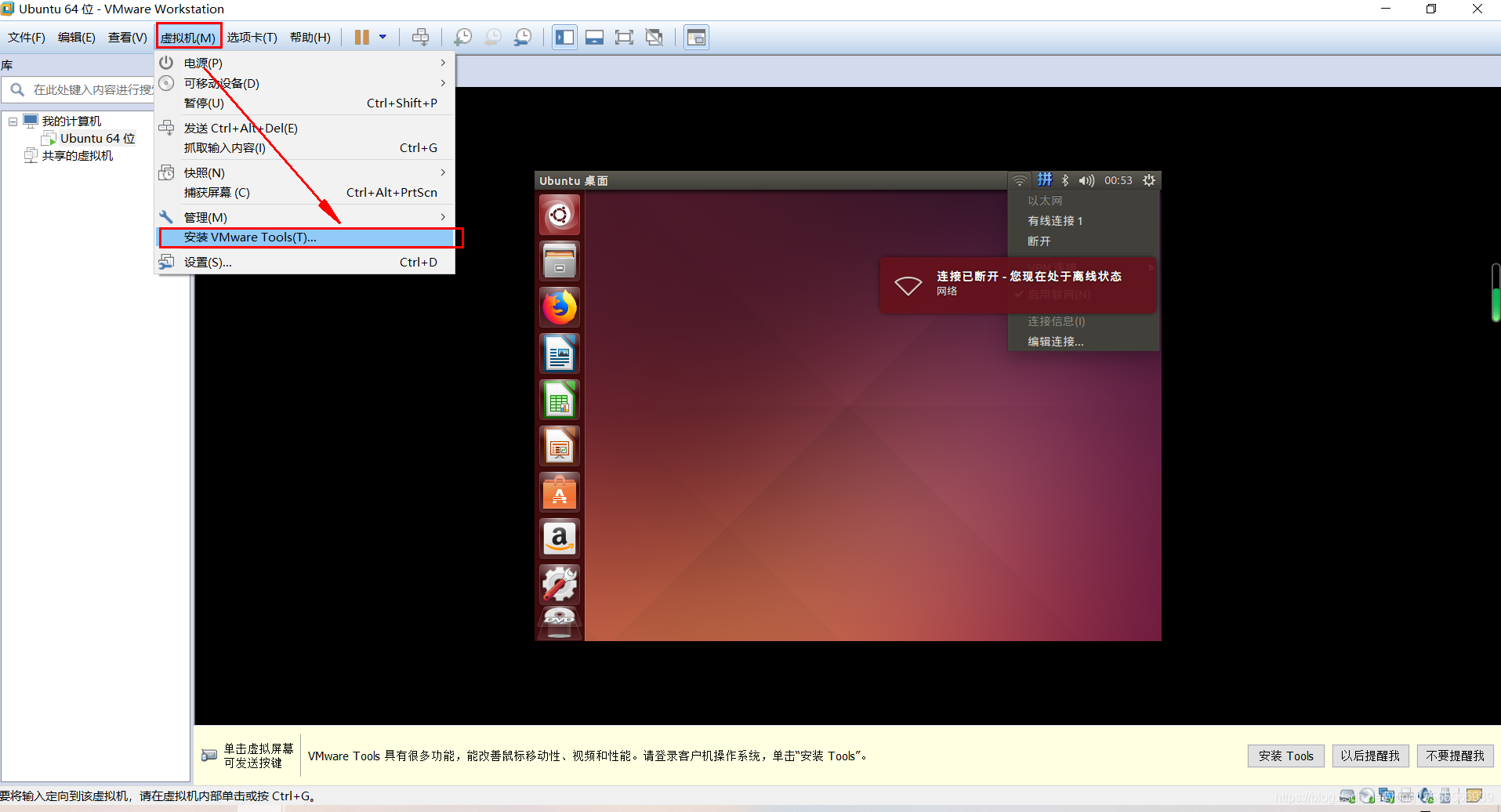Expand the 电源(P) submenu
1501x812 pixels.
click(305, 63)
